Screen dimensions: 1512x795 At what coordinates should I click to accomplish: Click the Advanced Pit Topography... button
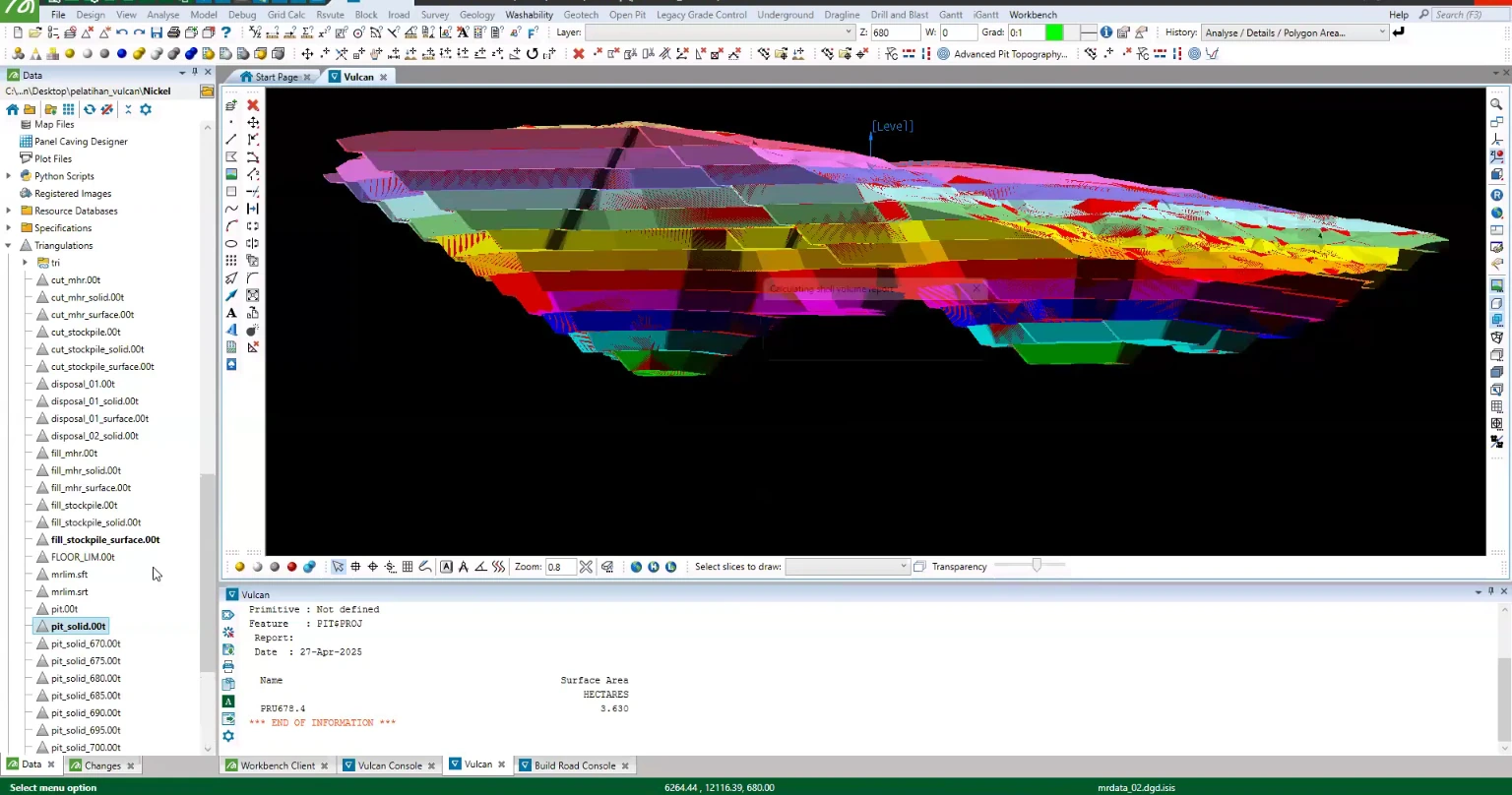pos(1011,54)
